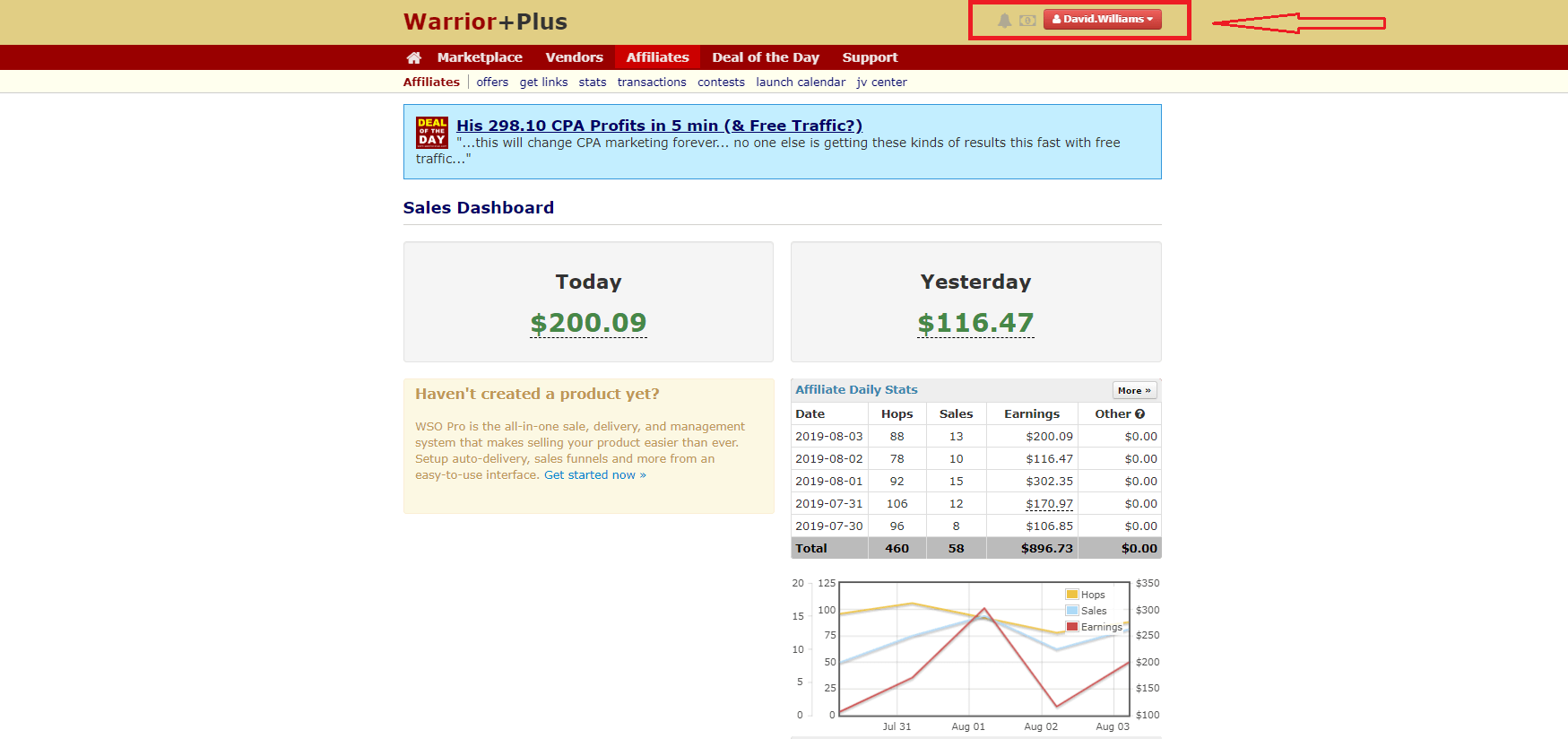1568x739 pixels.
Task: Open the contests submenu link
Action: coord(721,82)
